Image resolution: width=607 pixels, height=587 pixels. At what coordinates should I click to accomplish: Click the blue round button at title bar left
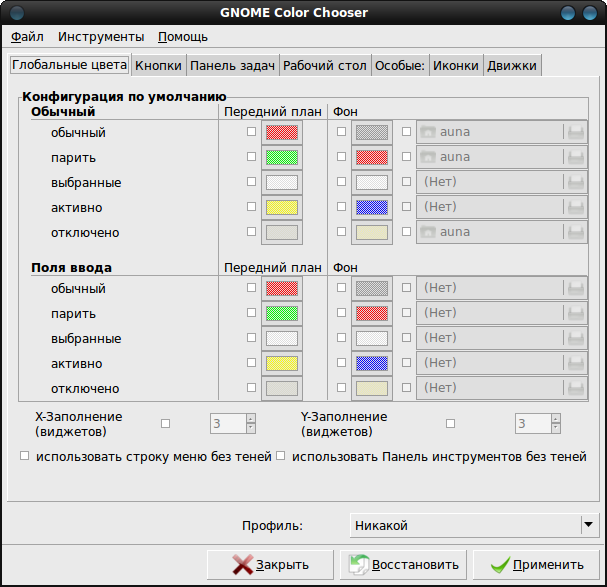point(17,13)
